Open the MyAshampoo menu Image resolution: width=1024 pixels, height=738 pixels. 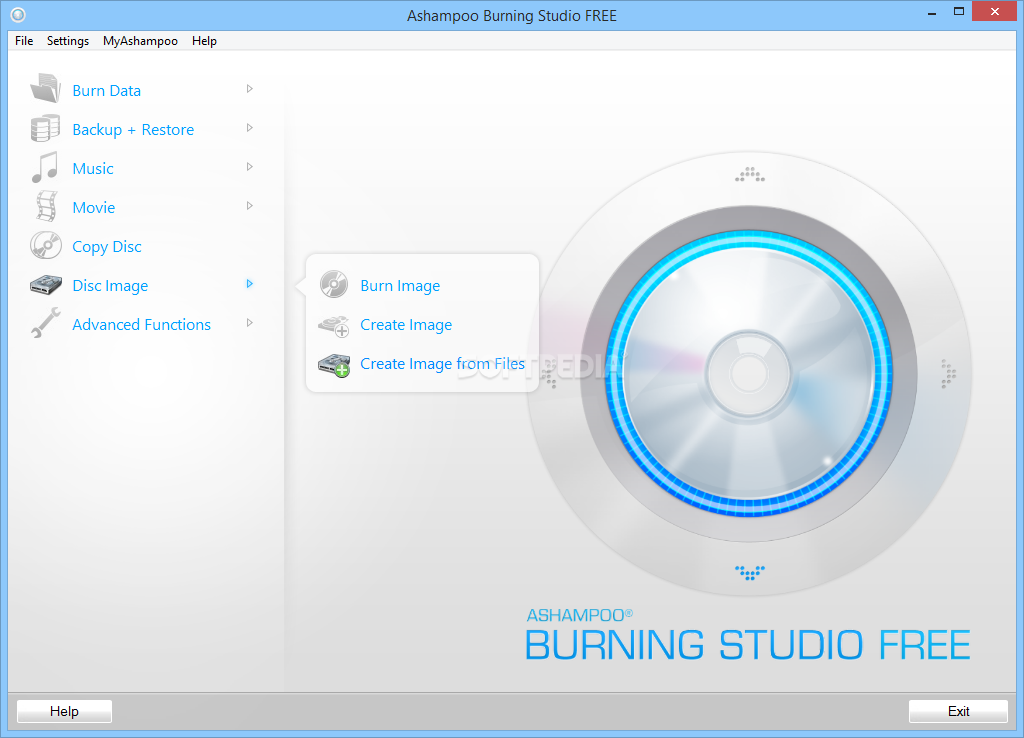pos(140,40)
